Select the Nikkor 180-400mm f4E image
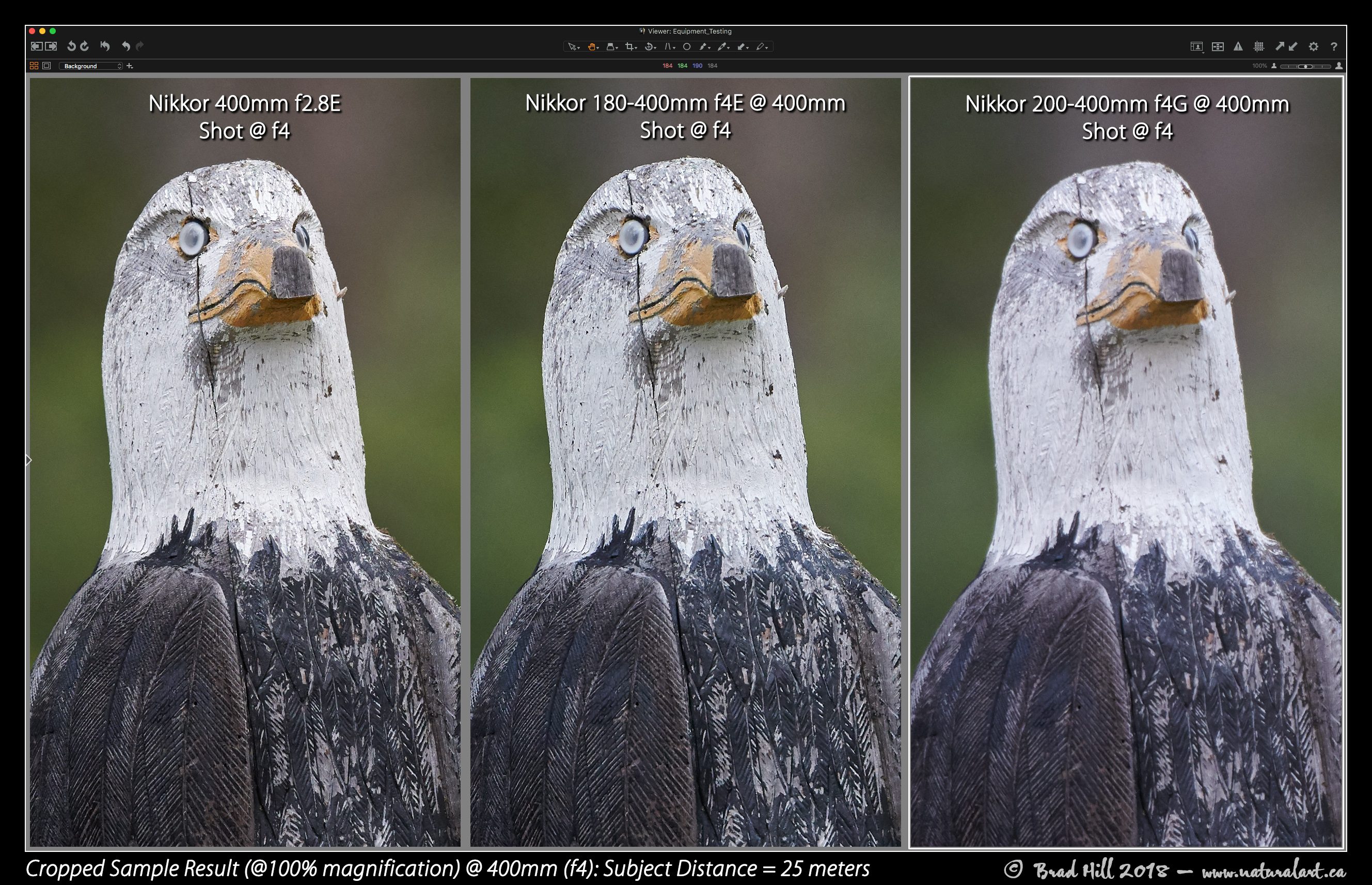The height and width of the screenshot is (885, 1372). click(686, 462)
